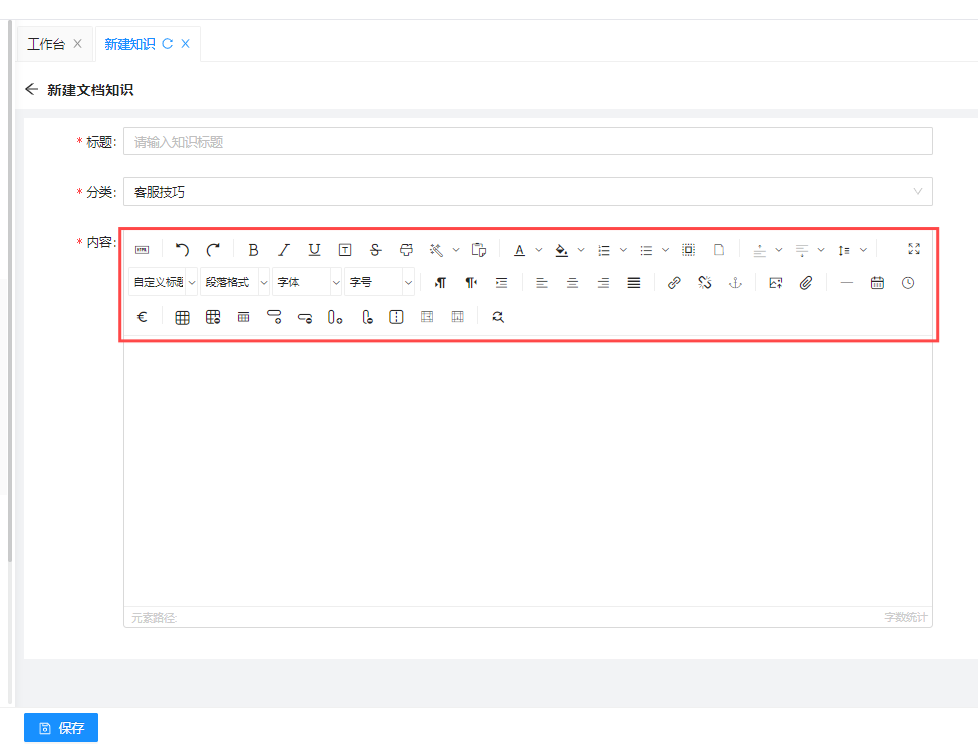Screen dimensions: 978x744
Task: Click the 保存 save button
Action: coord(61,728)
